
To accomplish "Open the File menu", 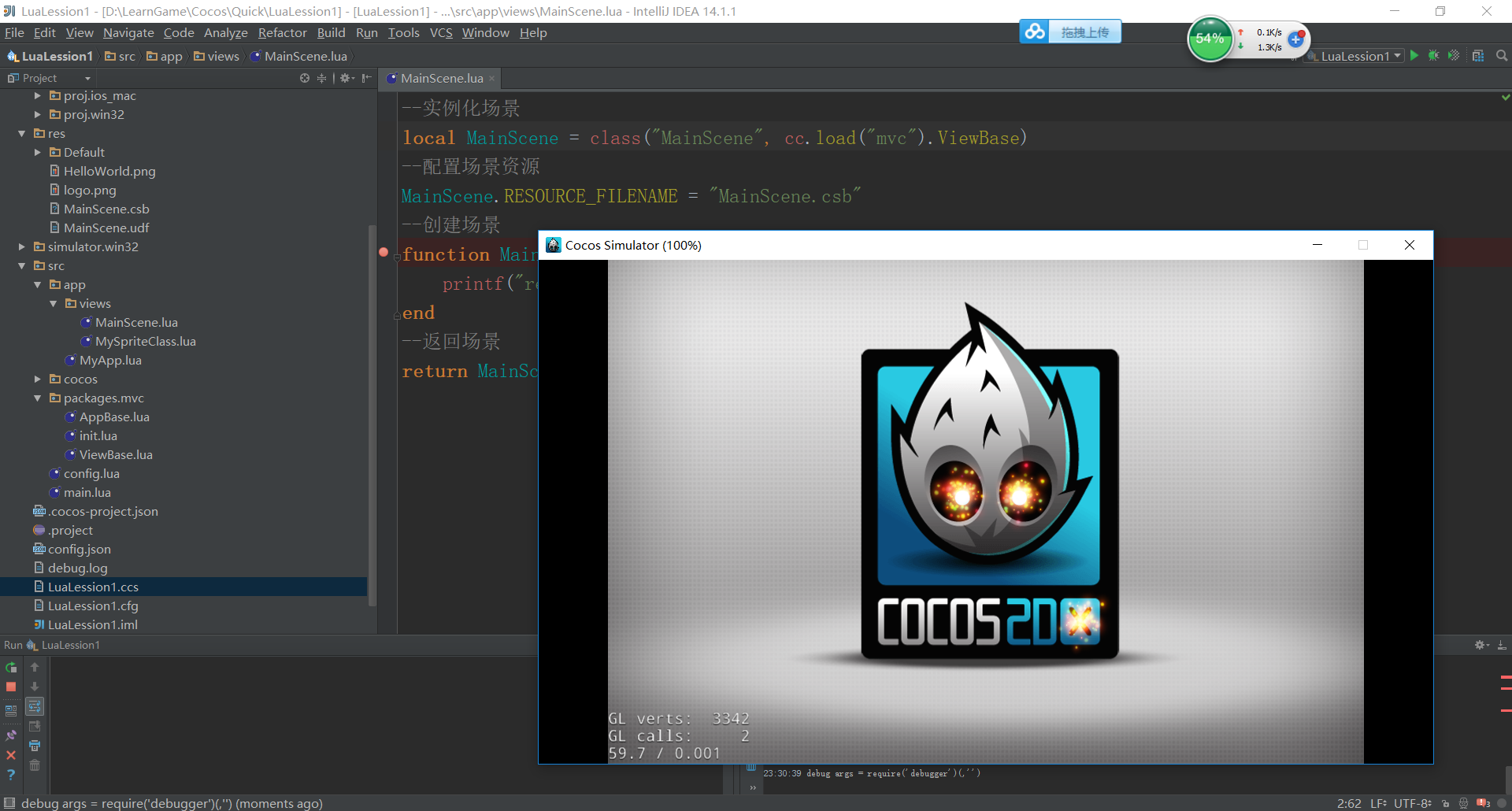I will (14, 32).
